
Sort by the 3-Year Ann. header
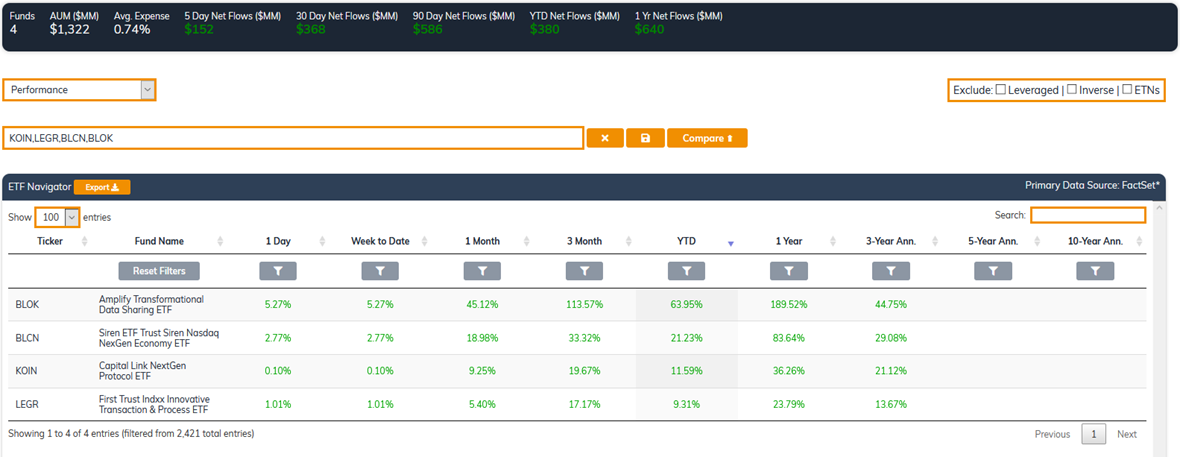[891, 242]
